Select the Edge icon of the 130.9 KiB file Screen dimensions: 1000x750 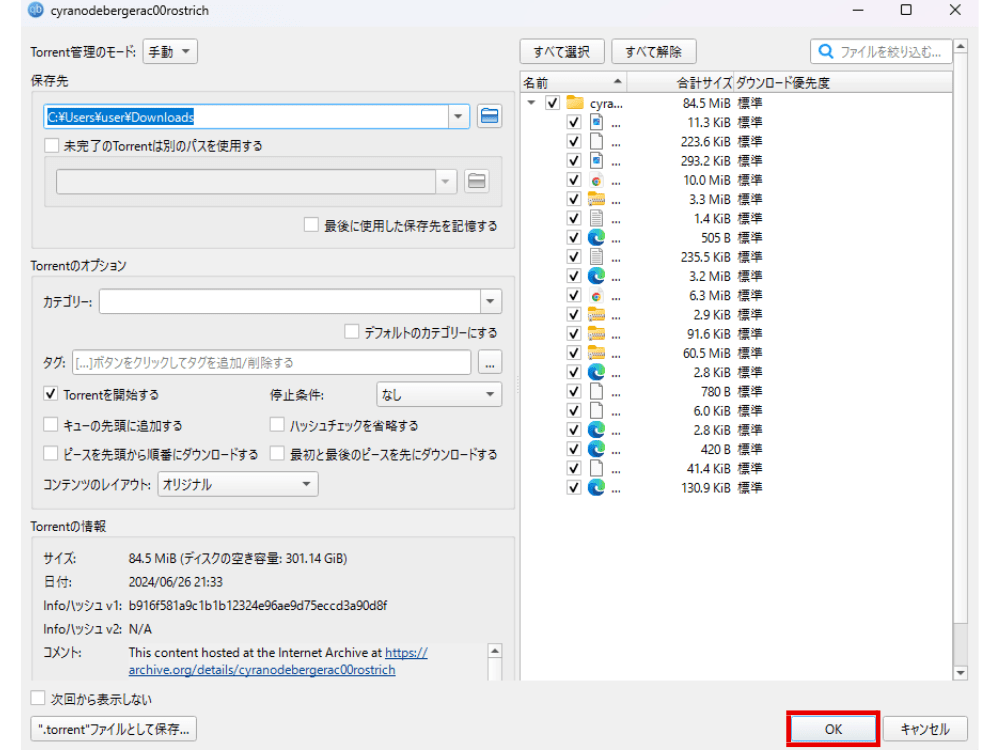(596, 488)
